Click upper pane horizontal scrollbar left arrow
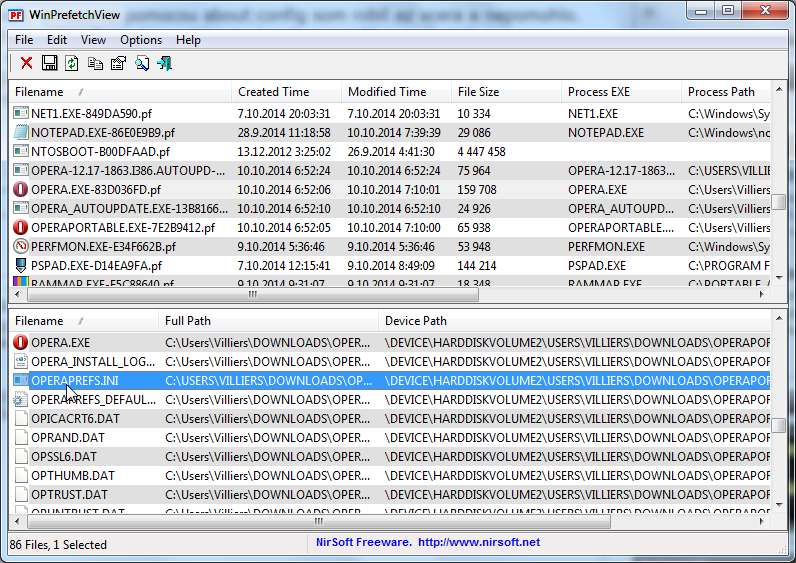The height and width of the screenshot is (563, 796). tap(18, 294)
